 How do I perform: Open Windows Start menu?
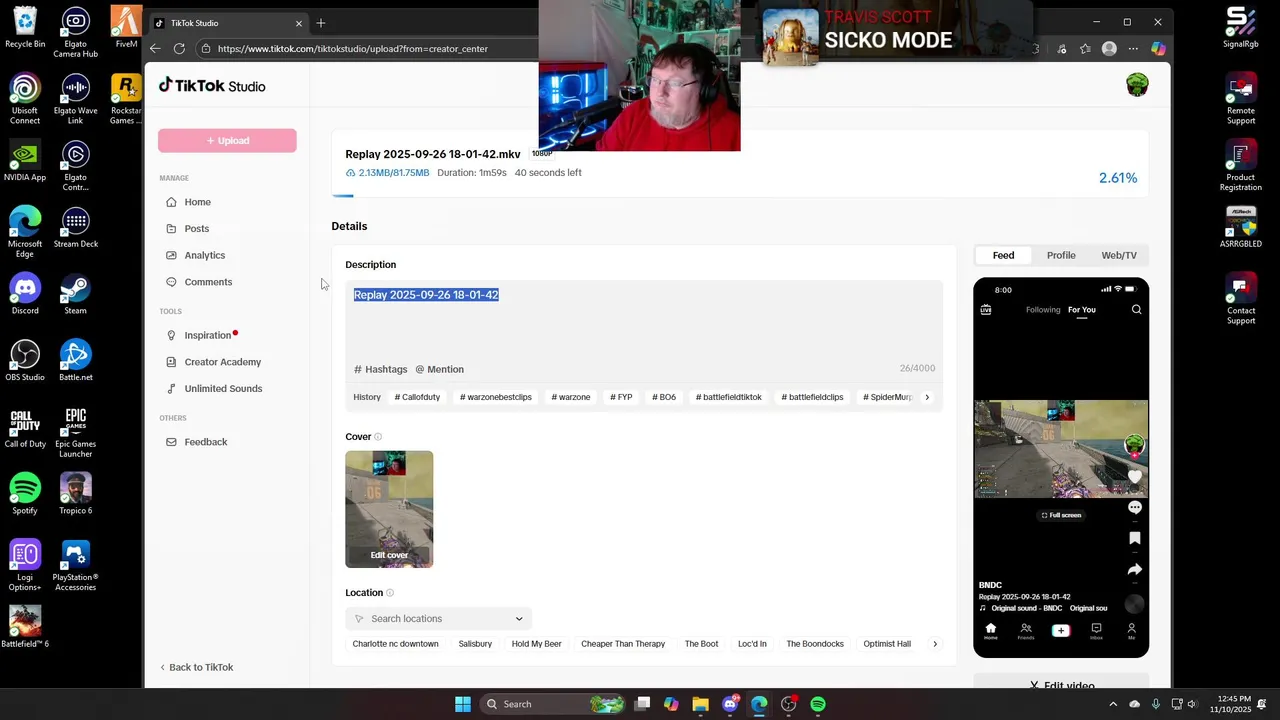pos(463,704)
